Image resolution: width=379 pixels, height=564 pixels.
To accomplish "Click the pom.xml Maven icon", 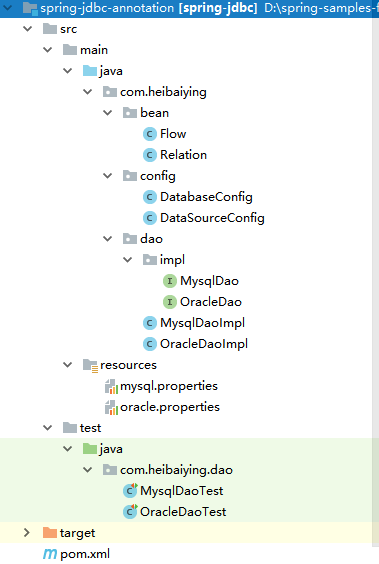I will (50, 554).
